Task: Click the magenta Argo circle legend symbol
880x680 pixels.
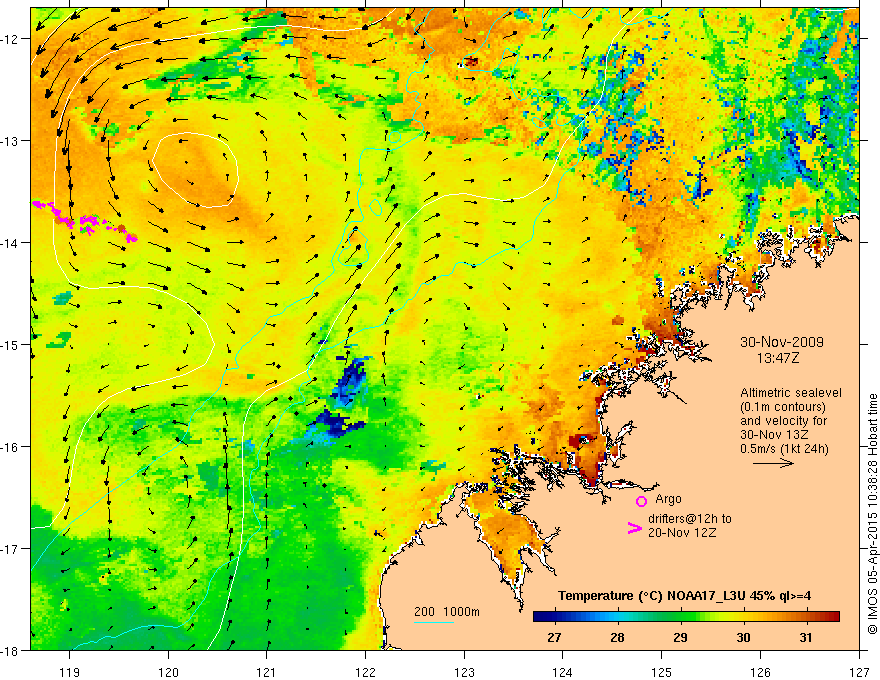Action: [641, 501]
